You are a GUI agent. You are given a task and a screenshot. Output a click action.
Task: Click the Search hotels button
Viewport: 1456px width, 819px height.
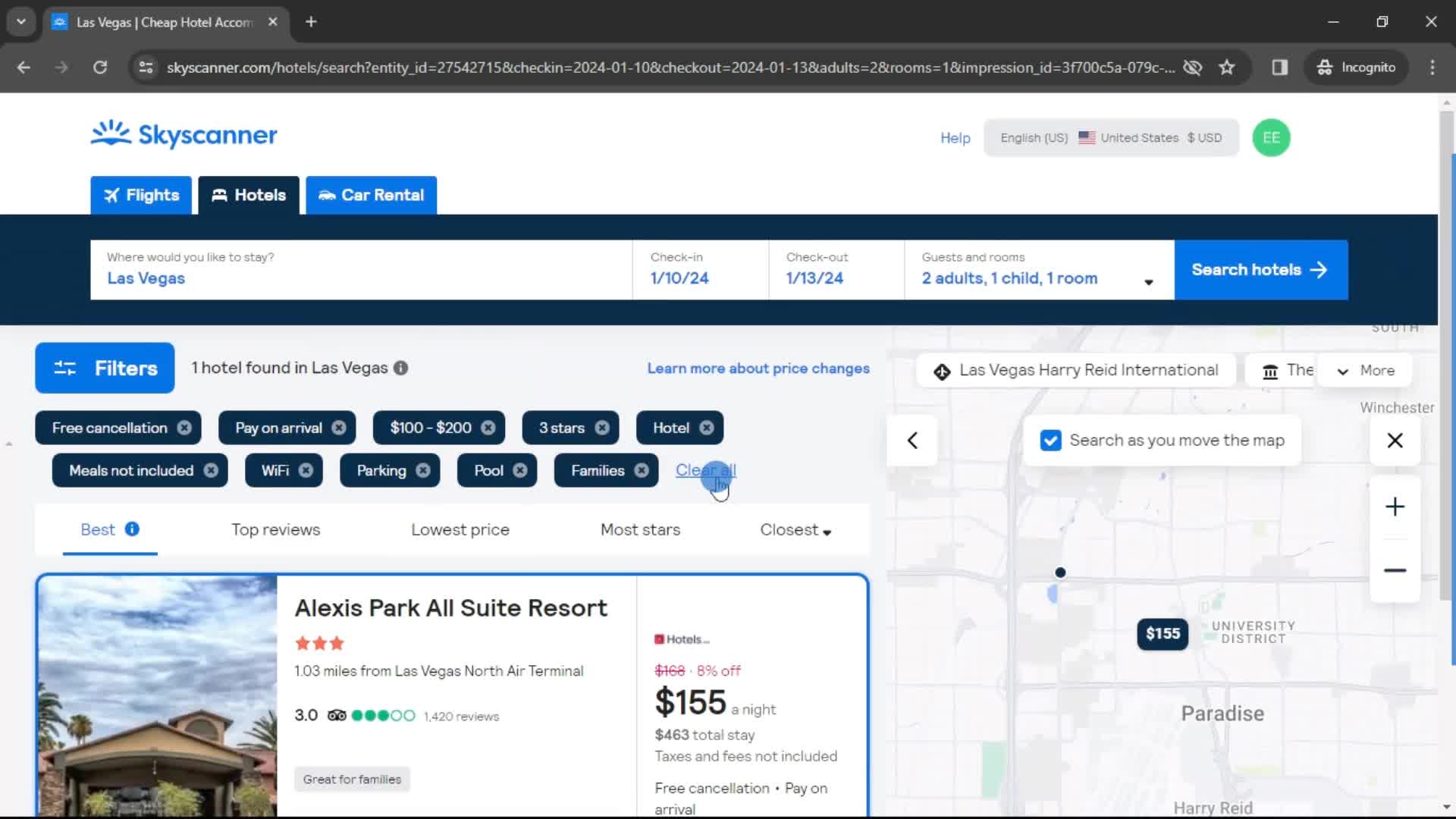(1260, 270)
